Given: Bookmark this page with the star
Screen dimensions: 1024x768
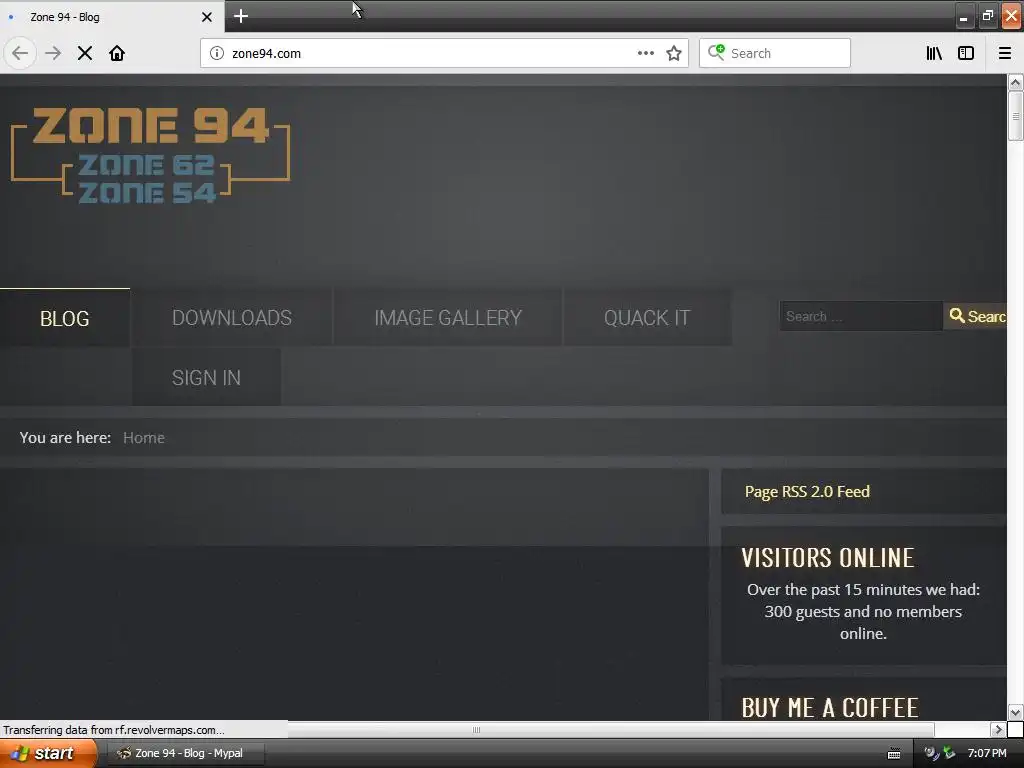Looking at the screenshot, I should [x=674, y=53].
